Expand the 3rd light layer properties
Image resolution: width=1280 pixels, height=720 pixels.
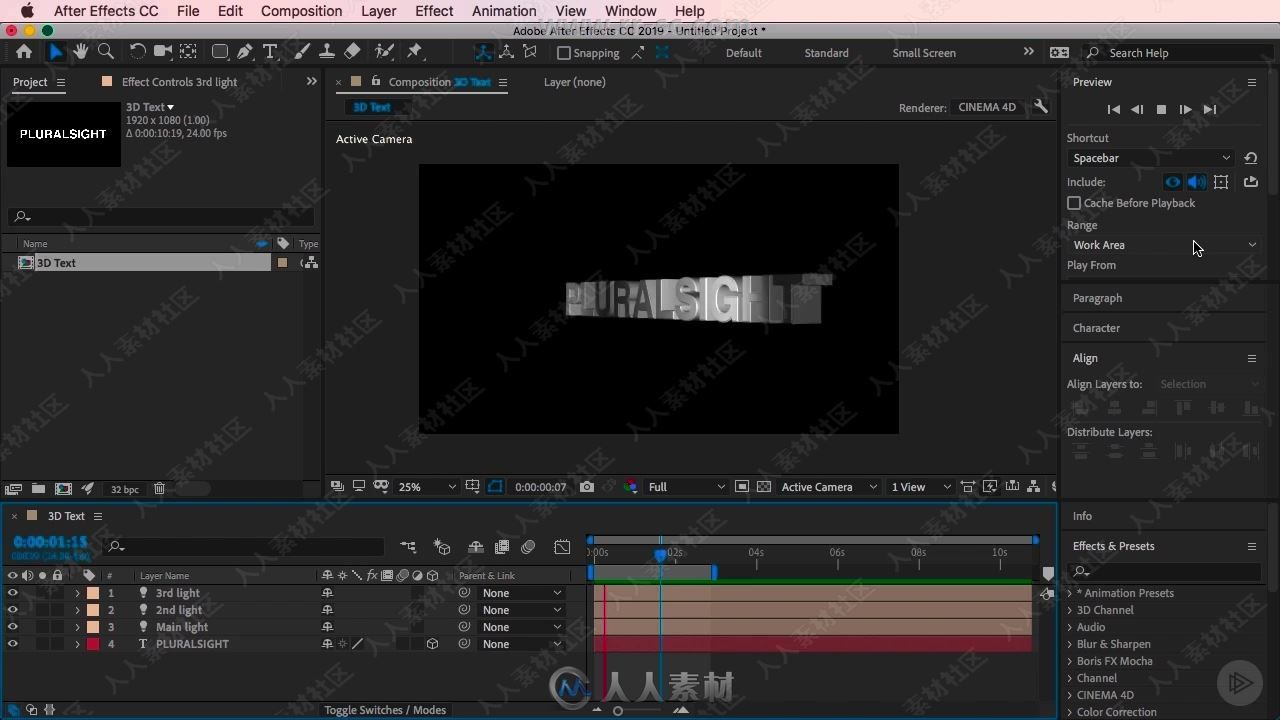click(x=77, y=593)
